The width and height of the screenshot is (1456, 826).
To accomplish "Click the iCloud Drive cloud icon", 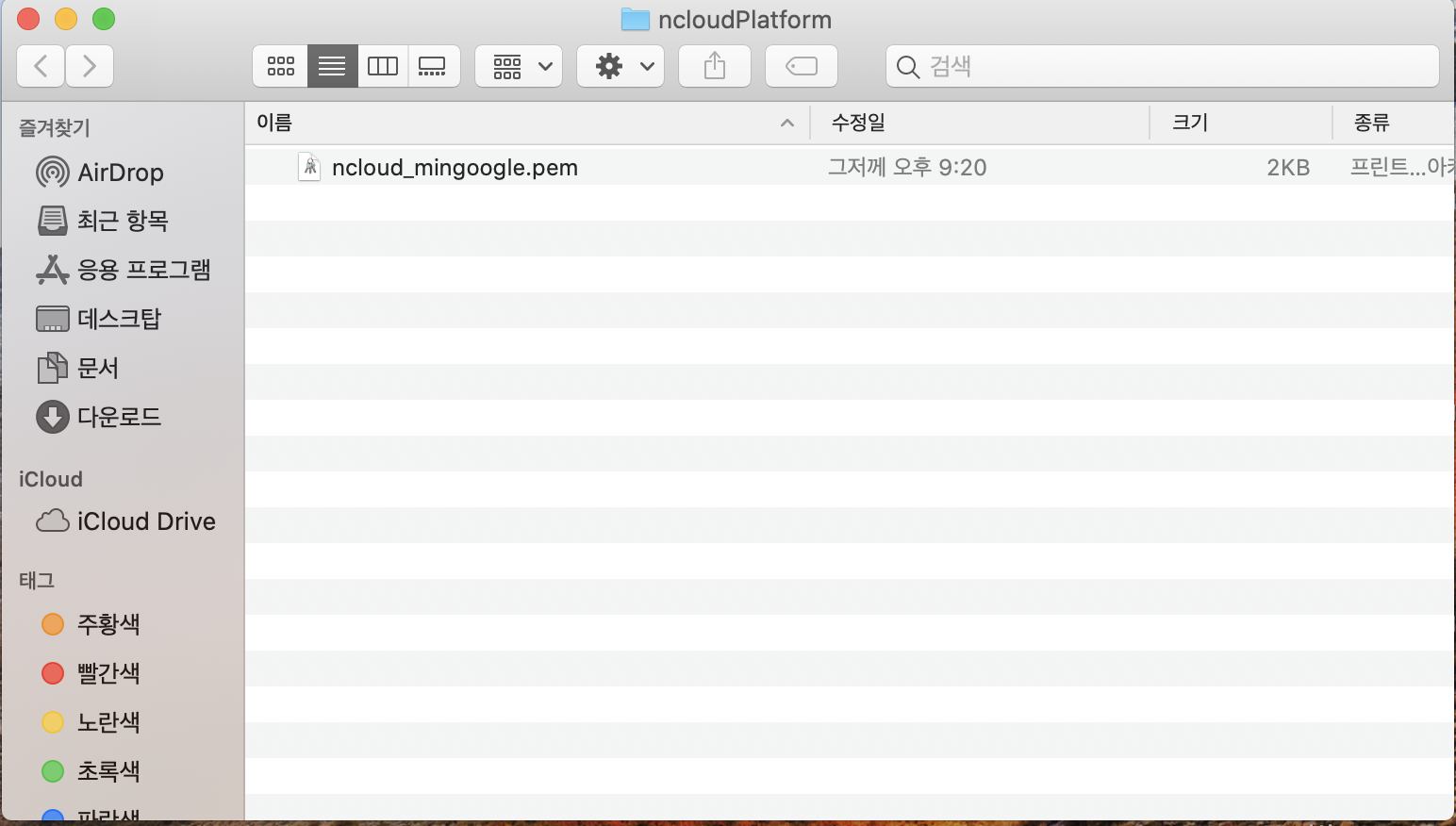I will tap(53, 520).
